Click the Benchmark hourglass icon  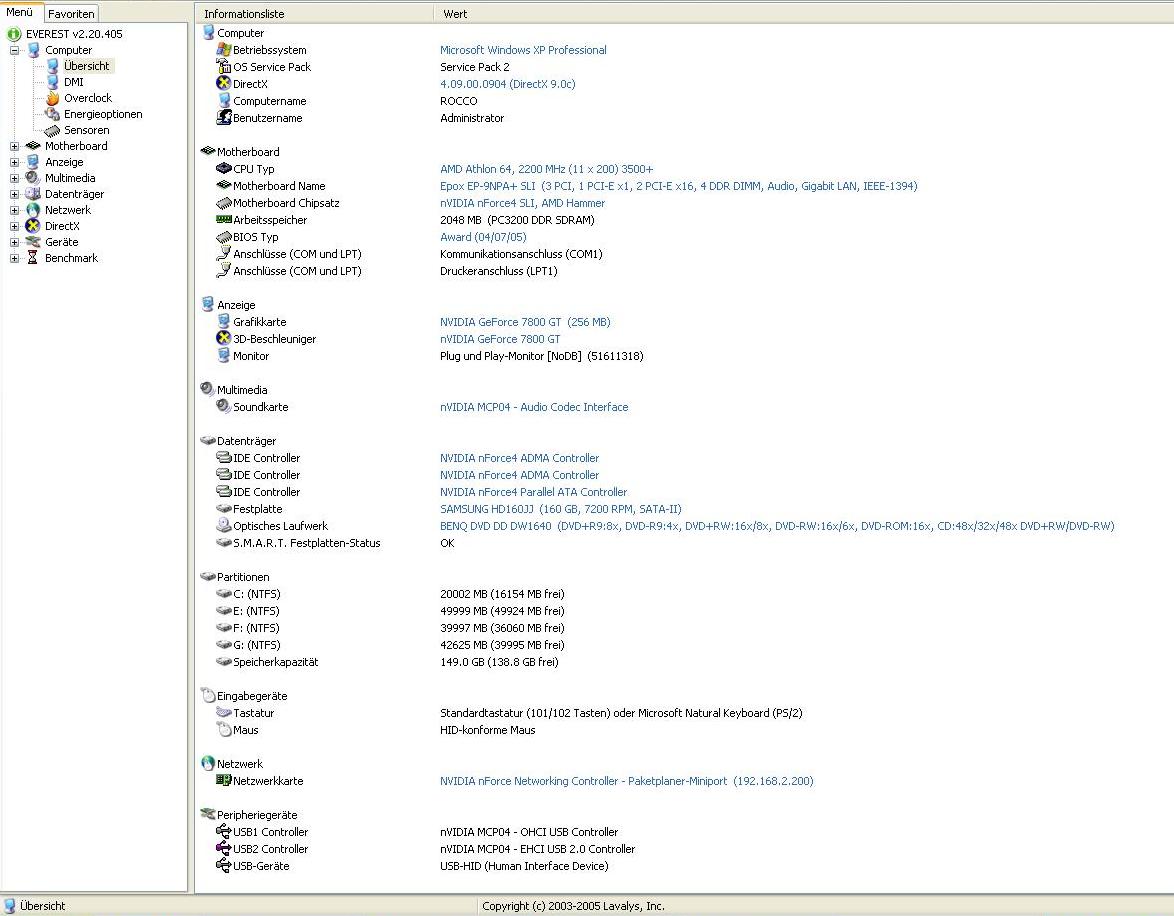(x=33, y=258)
